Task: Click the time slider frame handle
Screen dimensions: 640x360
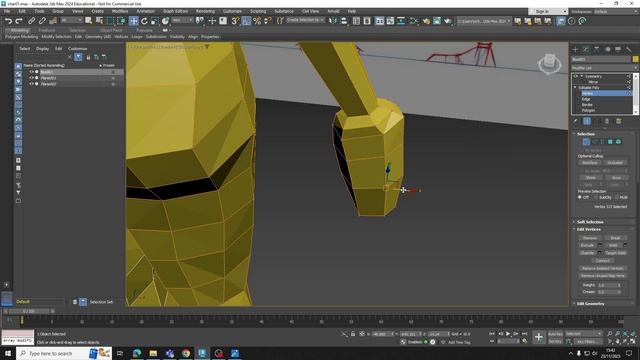Action: (x=29, y=311)
